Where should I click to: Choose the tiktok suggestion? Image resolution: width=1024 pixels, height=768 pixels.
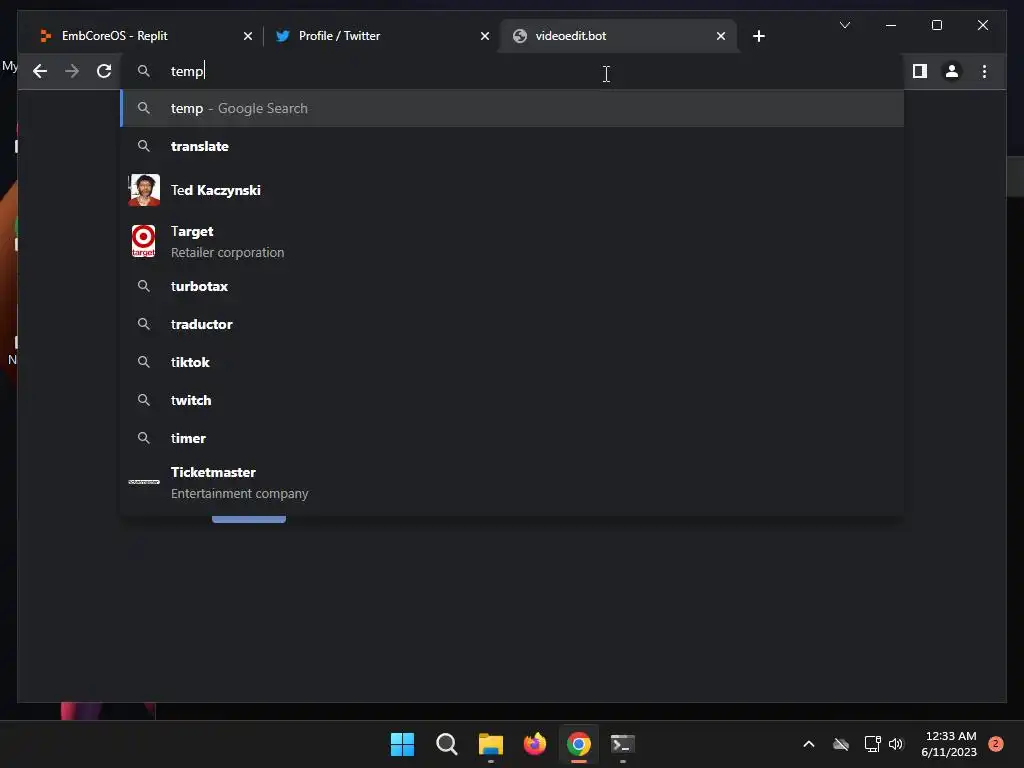click(x=513, y=362)
